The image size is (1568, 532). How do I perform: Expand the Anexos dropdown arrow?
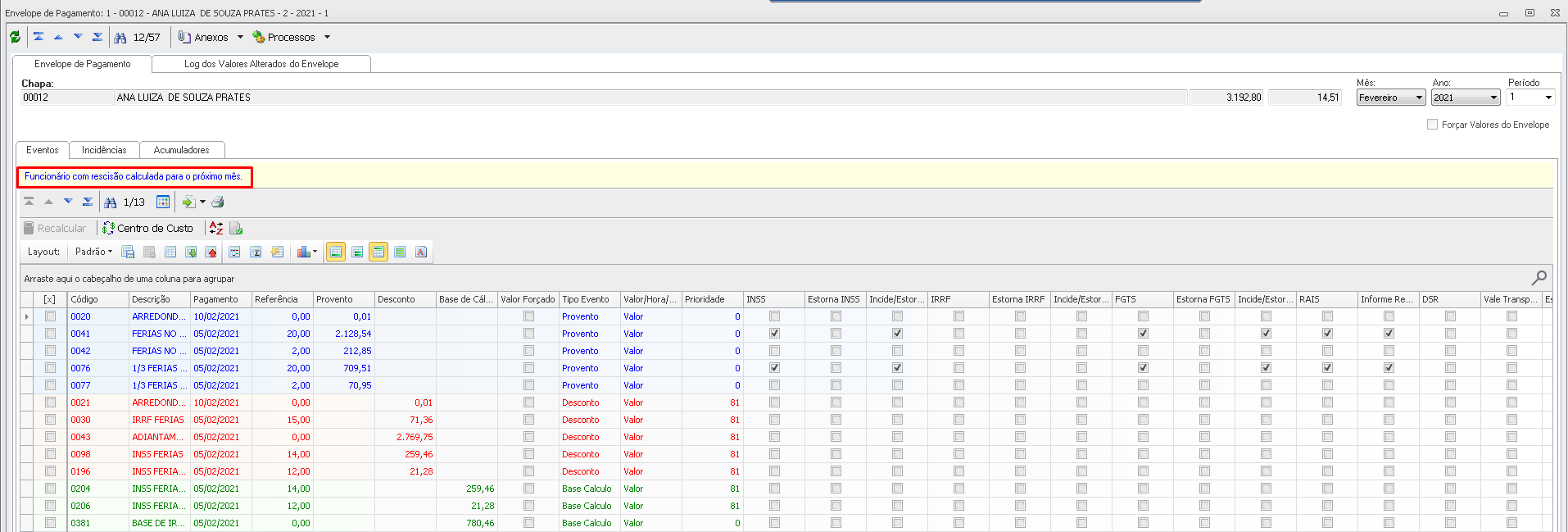point(240,37)
